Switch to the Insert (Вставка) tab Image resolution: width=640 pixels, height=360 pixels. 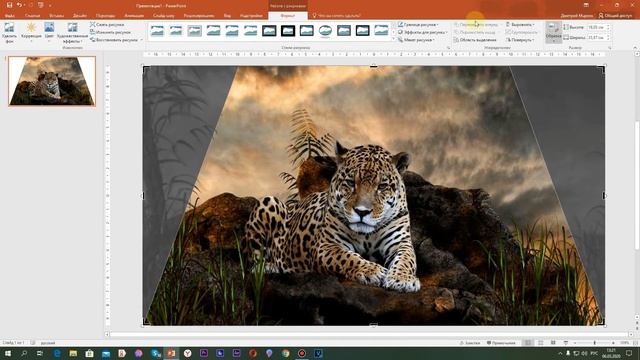pos(57,16)
